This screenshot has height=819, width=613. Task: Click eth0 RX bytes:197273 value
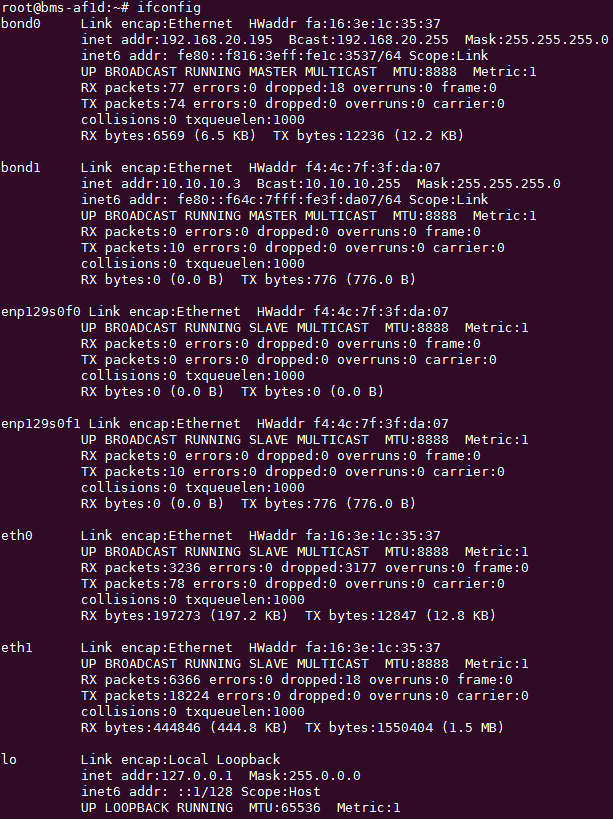point(140,616)
